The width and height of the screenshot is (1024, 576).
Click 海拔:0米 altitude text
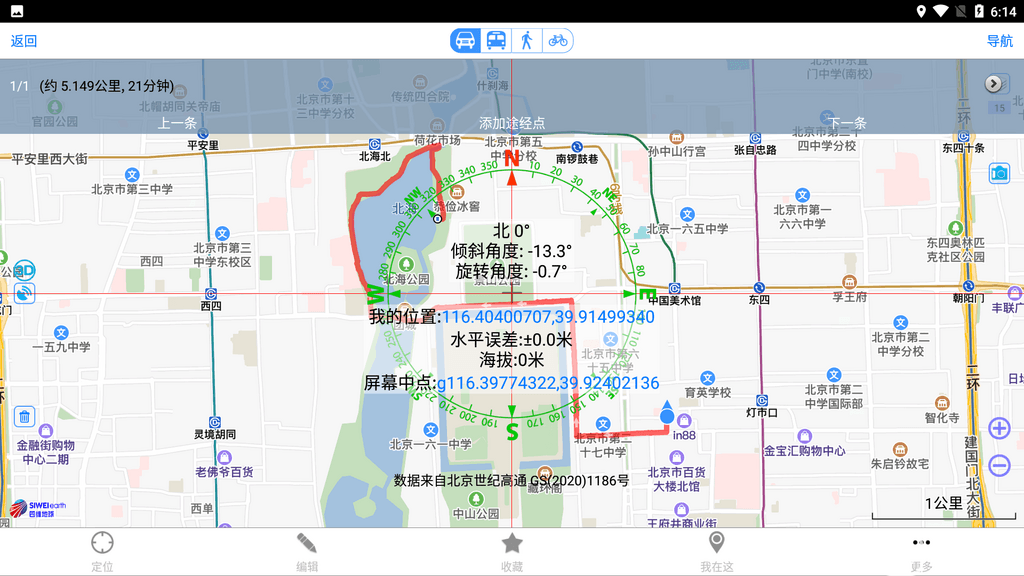(511, 360)
